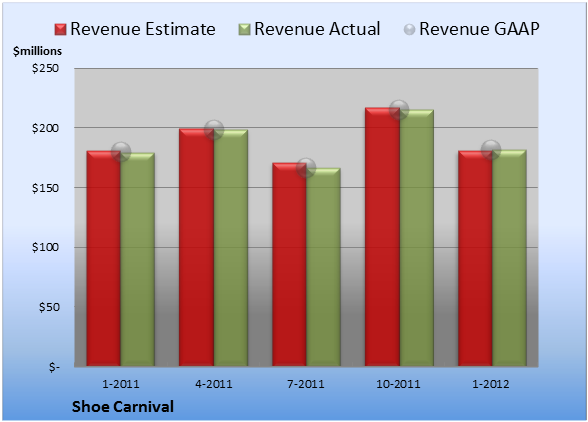
Task: Select the red estimate bar for 10-2011
Action: [382, 237]
